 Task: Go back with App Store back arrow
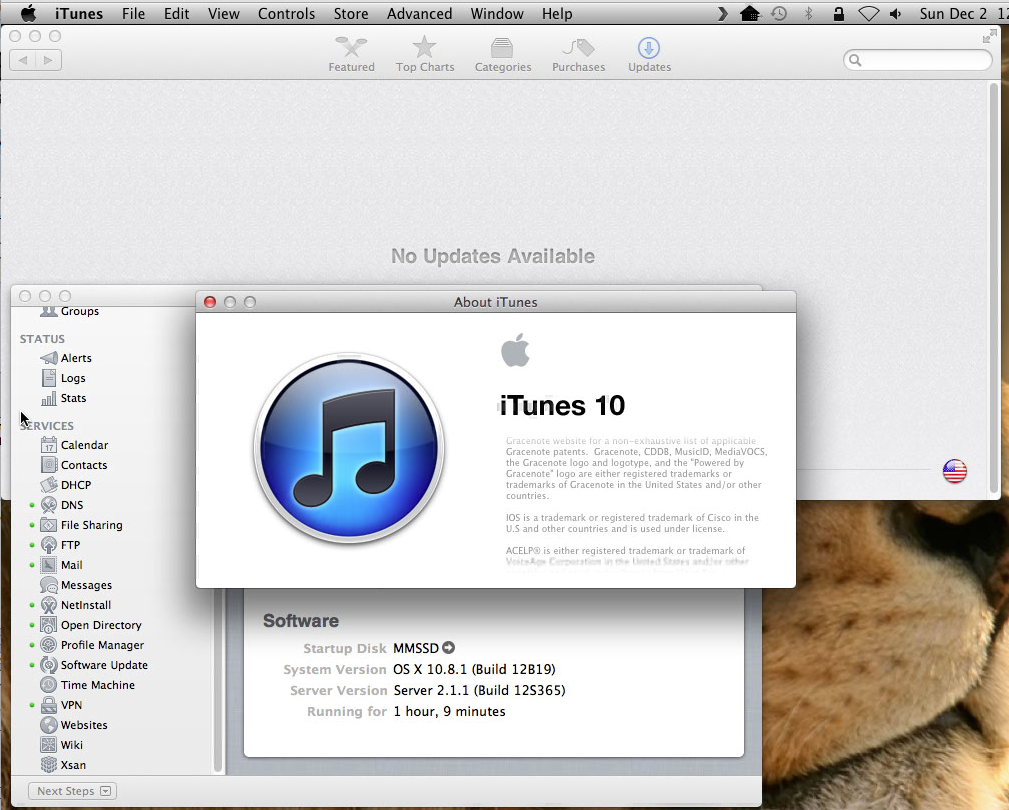click(x=23, y=60)
